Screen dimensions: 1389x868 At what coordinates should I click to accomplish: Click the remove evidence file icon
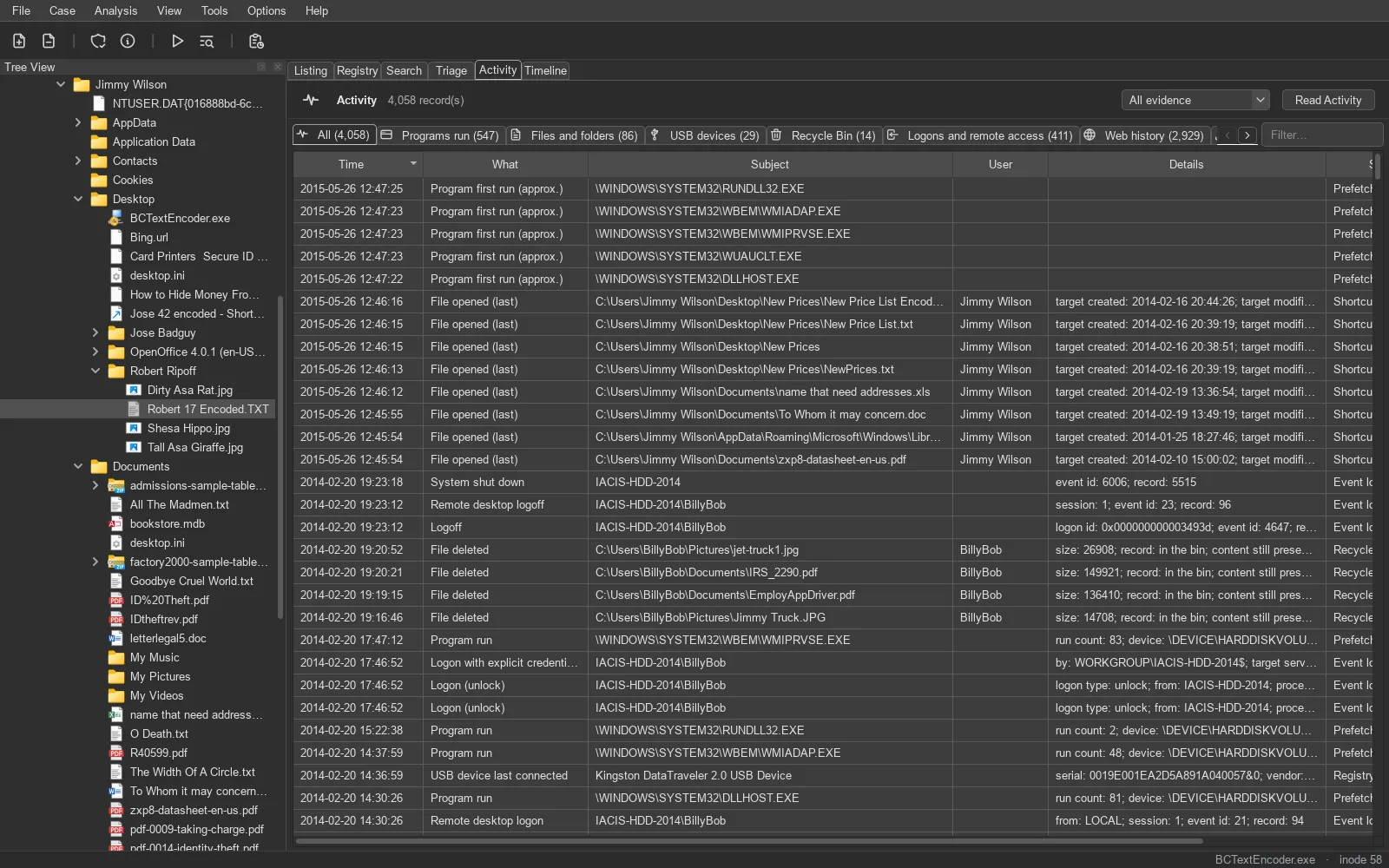49,41
